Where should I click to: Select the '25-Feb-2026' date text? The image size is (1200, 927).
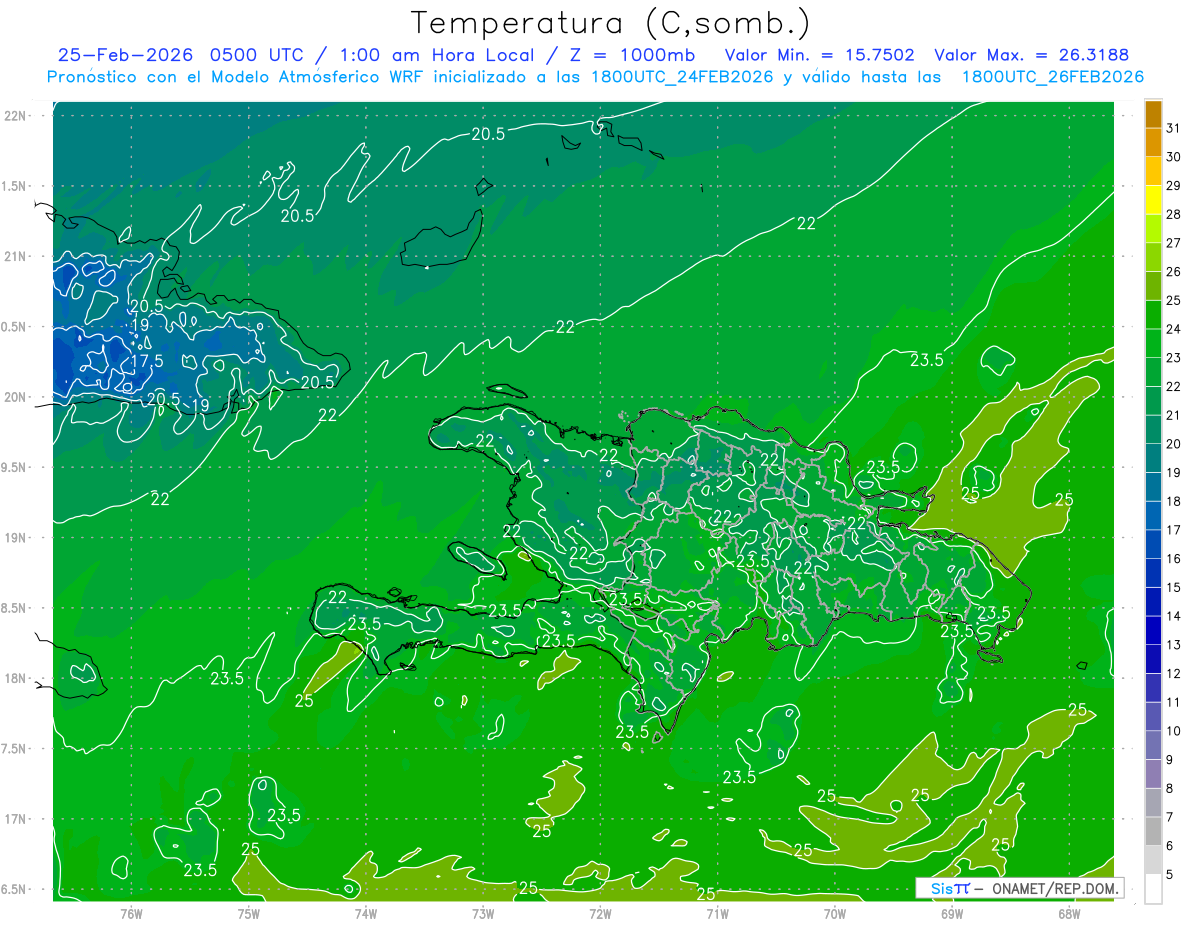click(126, 55)
